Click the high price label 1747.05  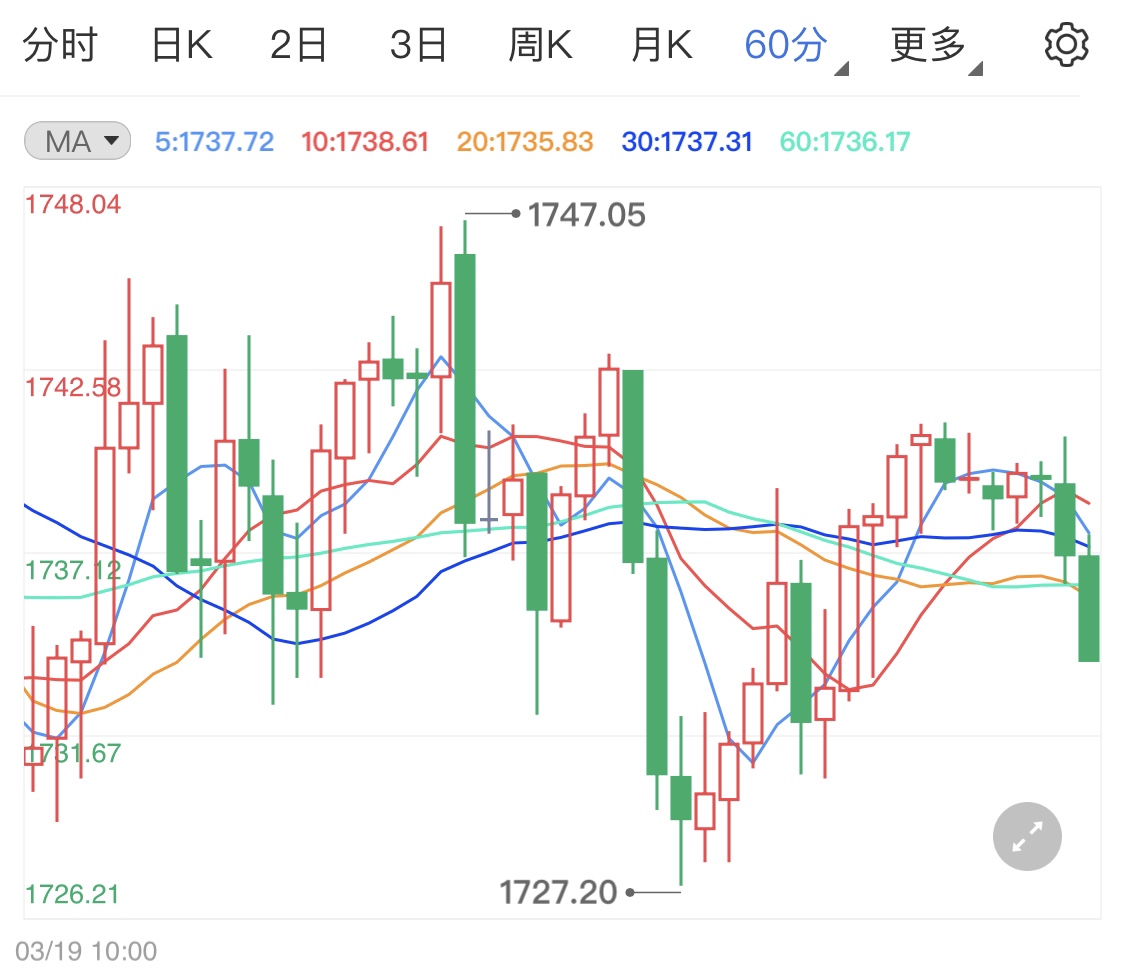[x=586, y=214]
